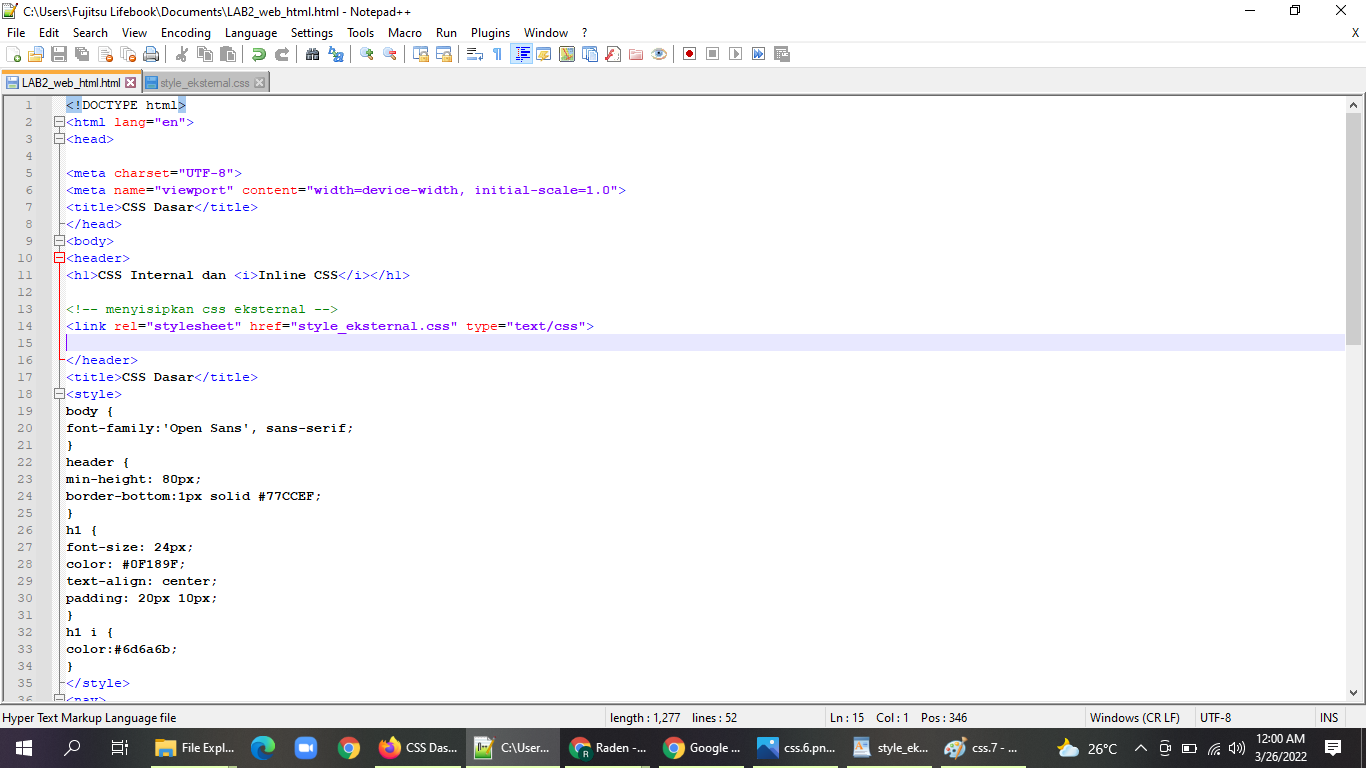Image resolution: width=1366 pixels, height=768 pixels.
Task: Open the Plugins menu
Action: [490, 33]
